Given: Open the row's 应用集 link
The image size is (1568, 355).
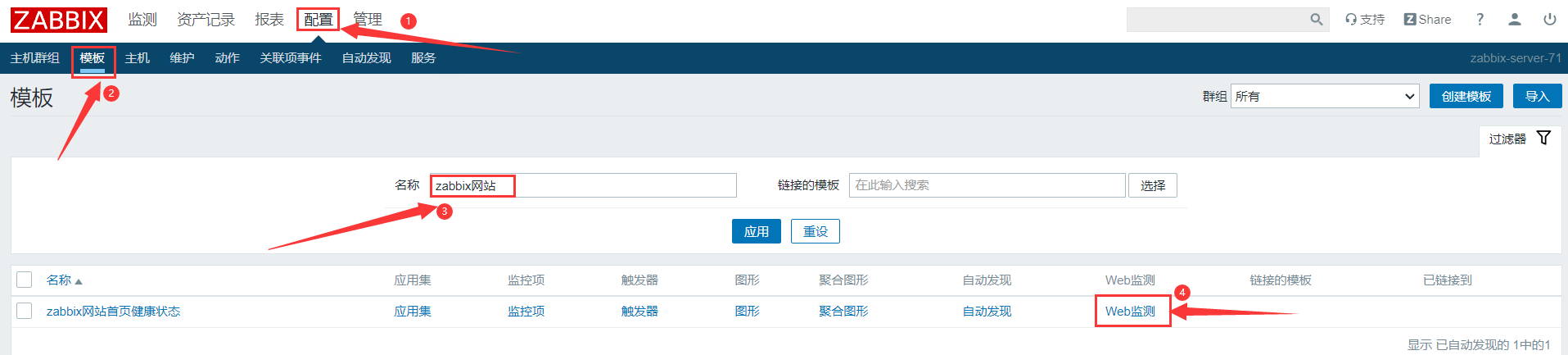Looking at the screenshot, I should coord(413,312).
